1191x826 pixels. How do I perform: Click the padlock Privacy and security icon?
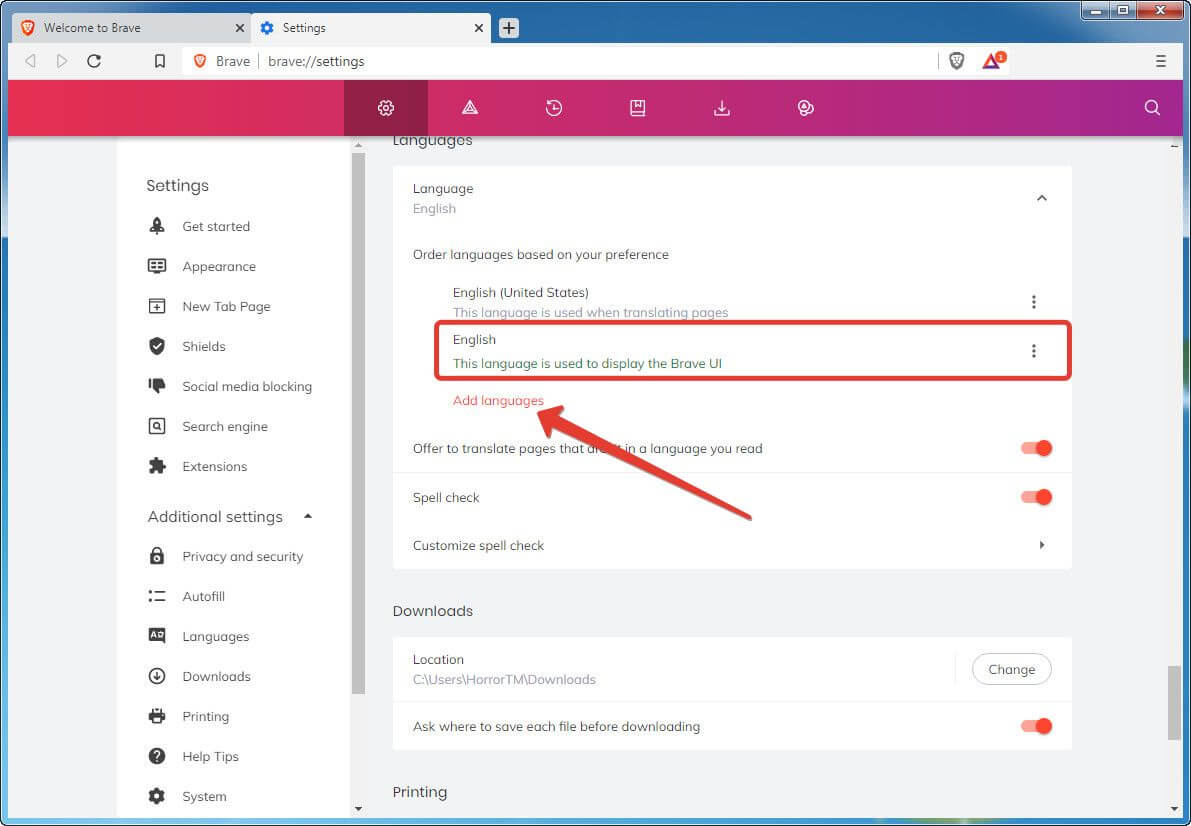pos(157,556)
